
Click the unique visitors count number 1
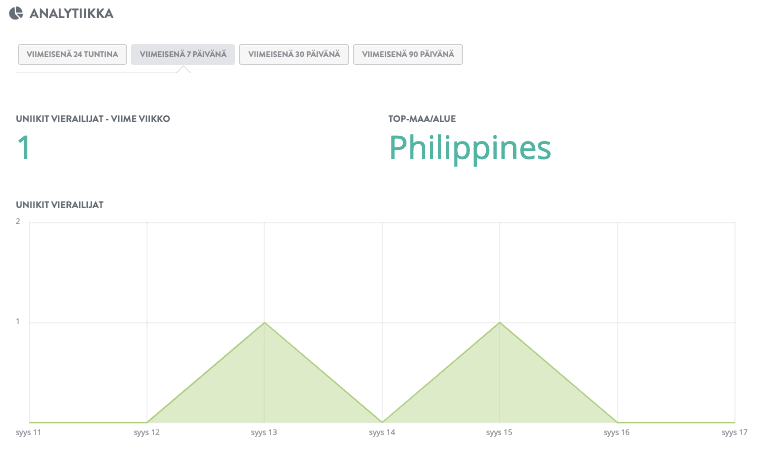coord(24,148)
